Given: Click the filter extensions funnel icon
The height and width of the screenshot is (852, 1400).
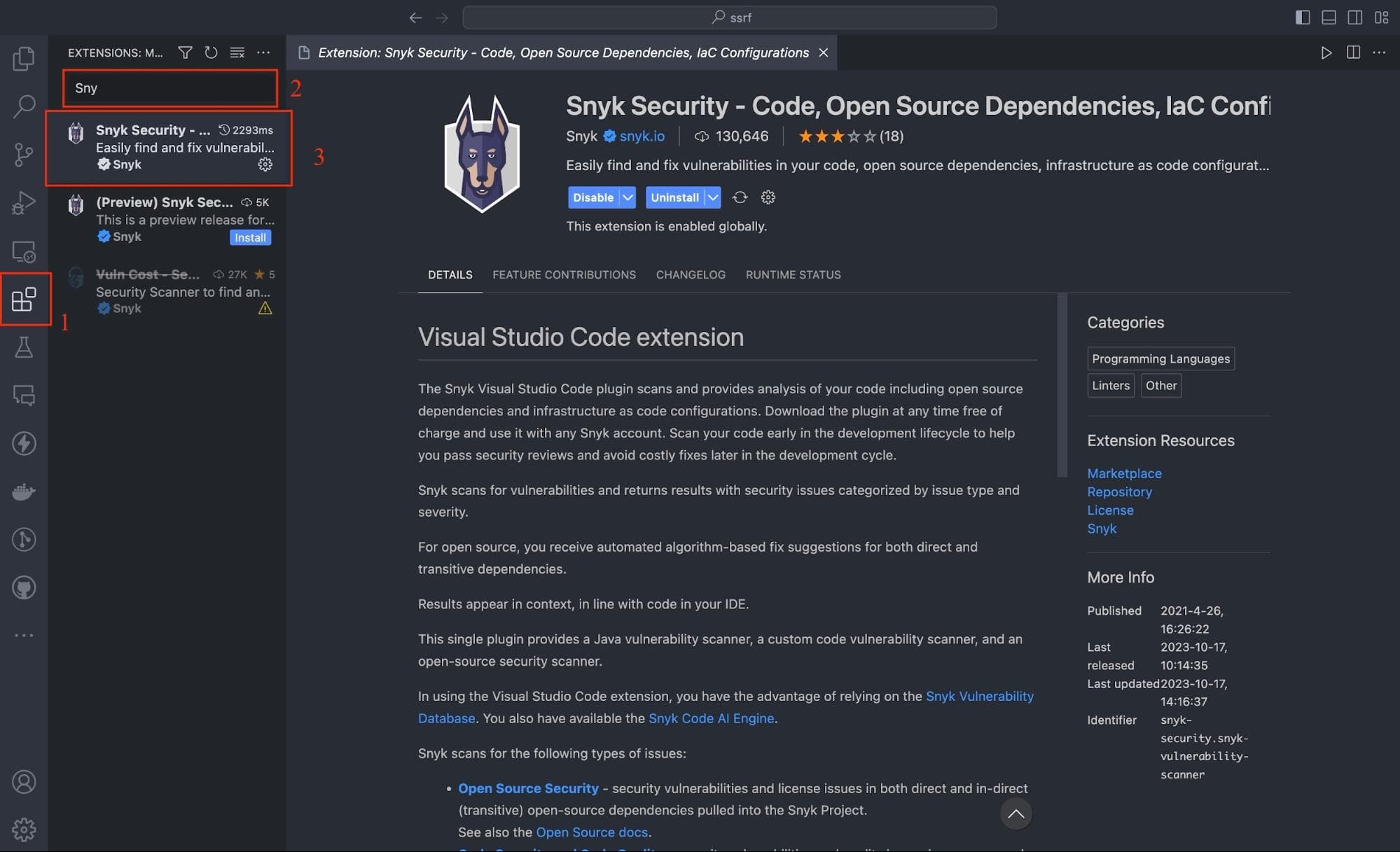Looking at the screenshot, I should point(185,53).
